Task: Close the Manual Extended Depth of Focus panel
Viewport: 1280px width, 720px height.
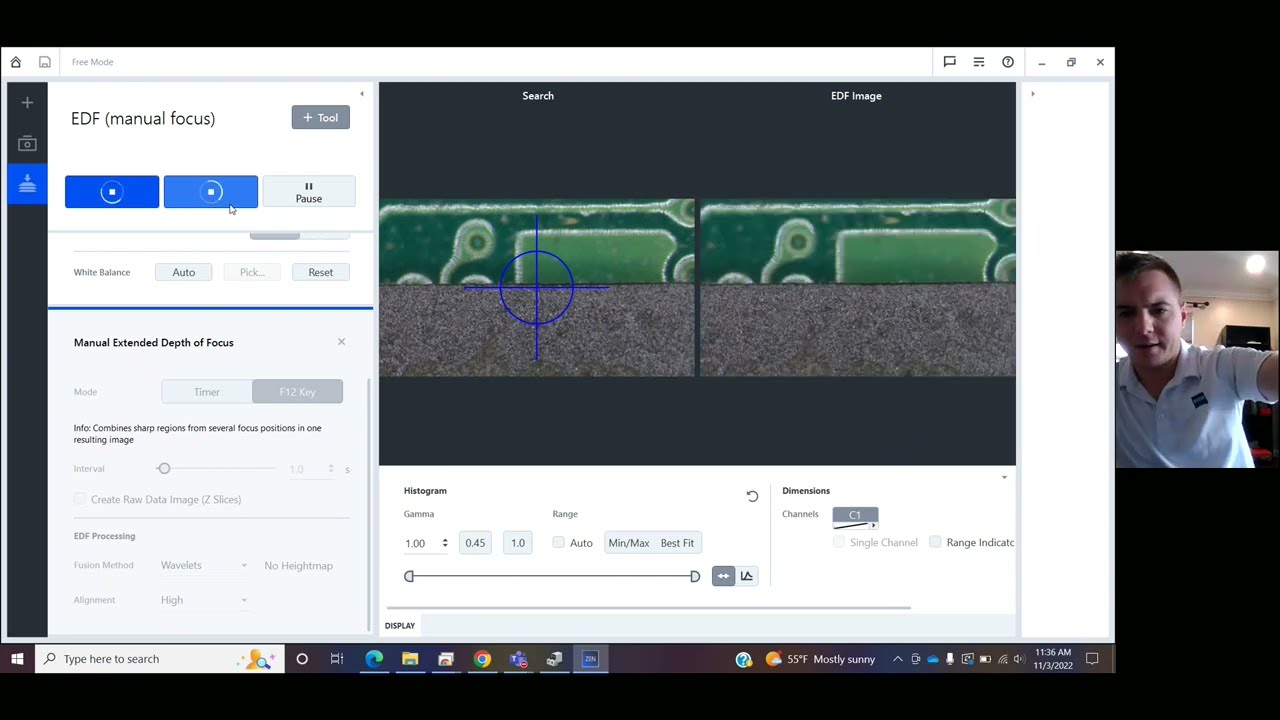Action: pos(341,342)
